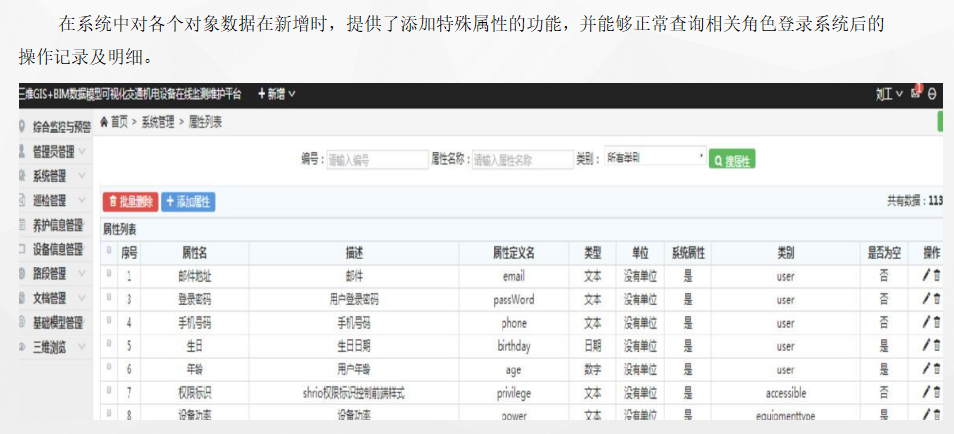
Task: Delete the passWord attribute via trash icon
Action: [937, 299]
